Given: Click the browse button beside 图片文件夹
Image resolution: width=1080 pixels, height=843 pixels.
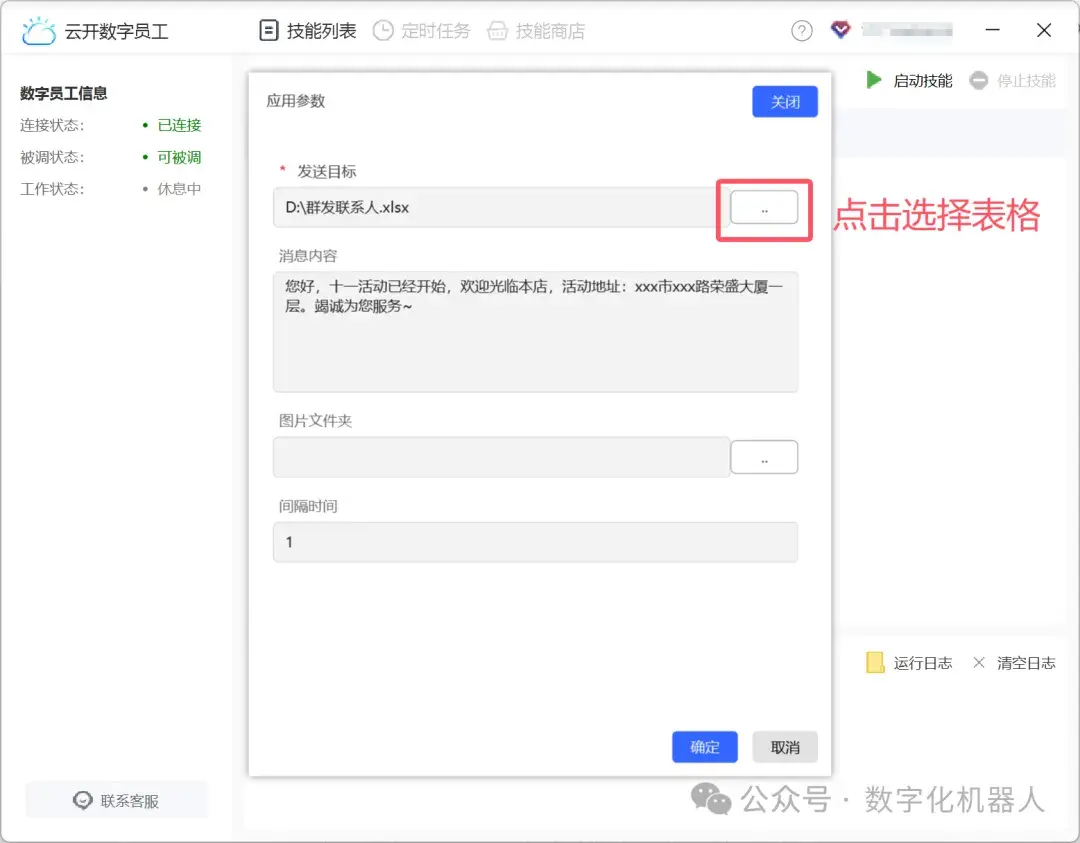Looking at the screenshot, I should pos(763,456).
